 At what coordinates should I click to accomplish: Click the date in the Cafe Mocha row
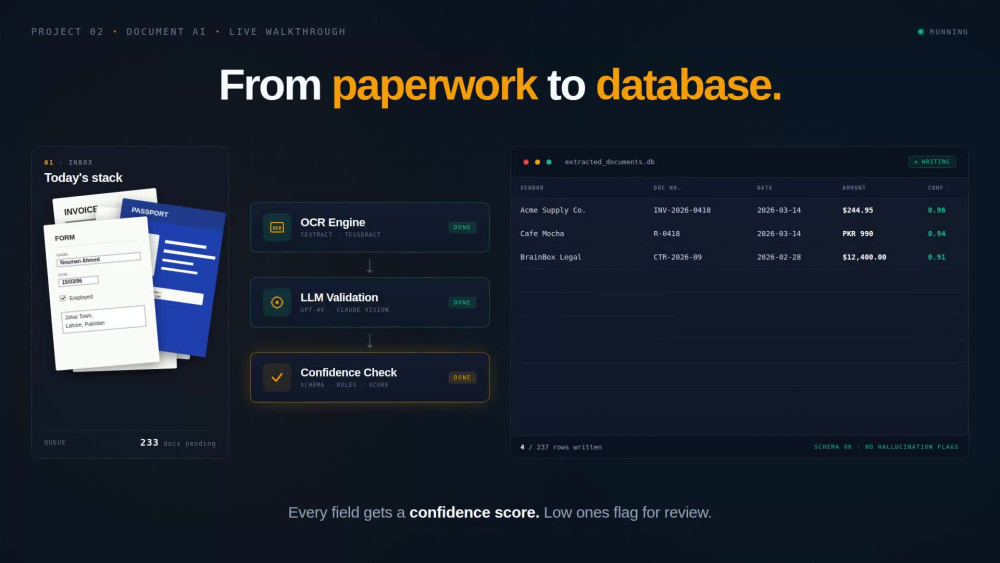(x=779, y=234)
